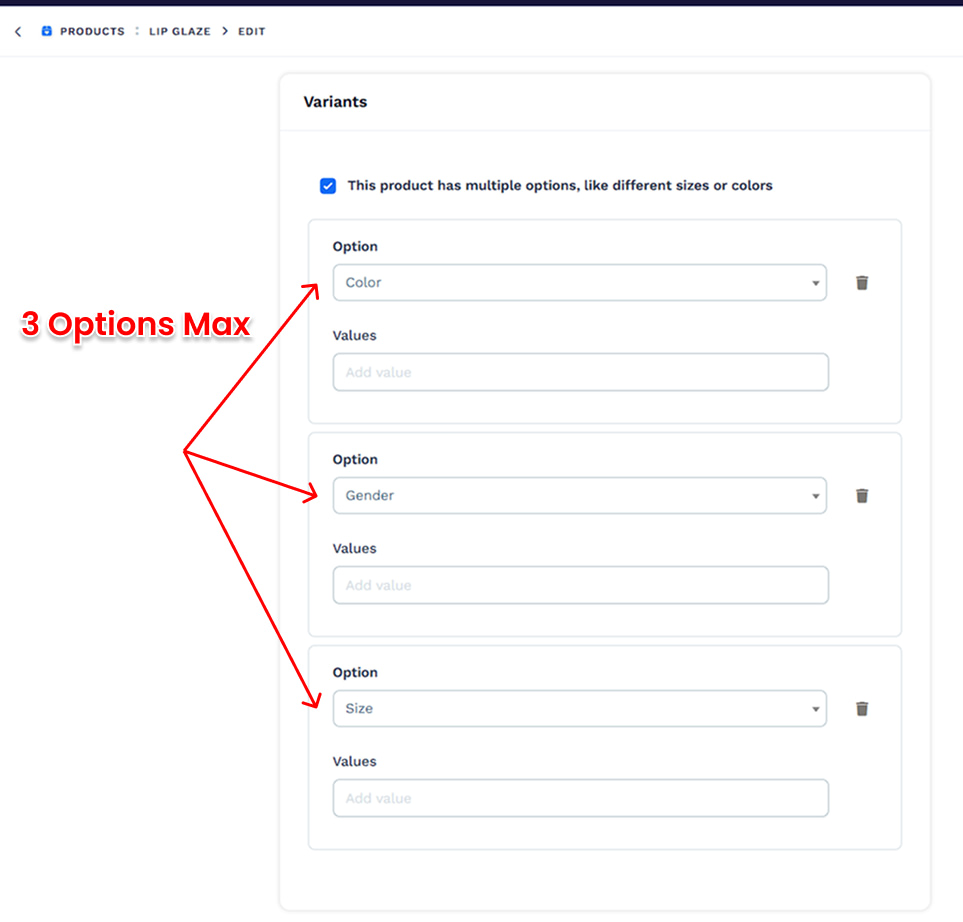
Task: Click the Option label above Size dropdown
Action: click(355, 673)
